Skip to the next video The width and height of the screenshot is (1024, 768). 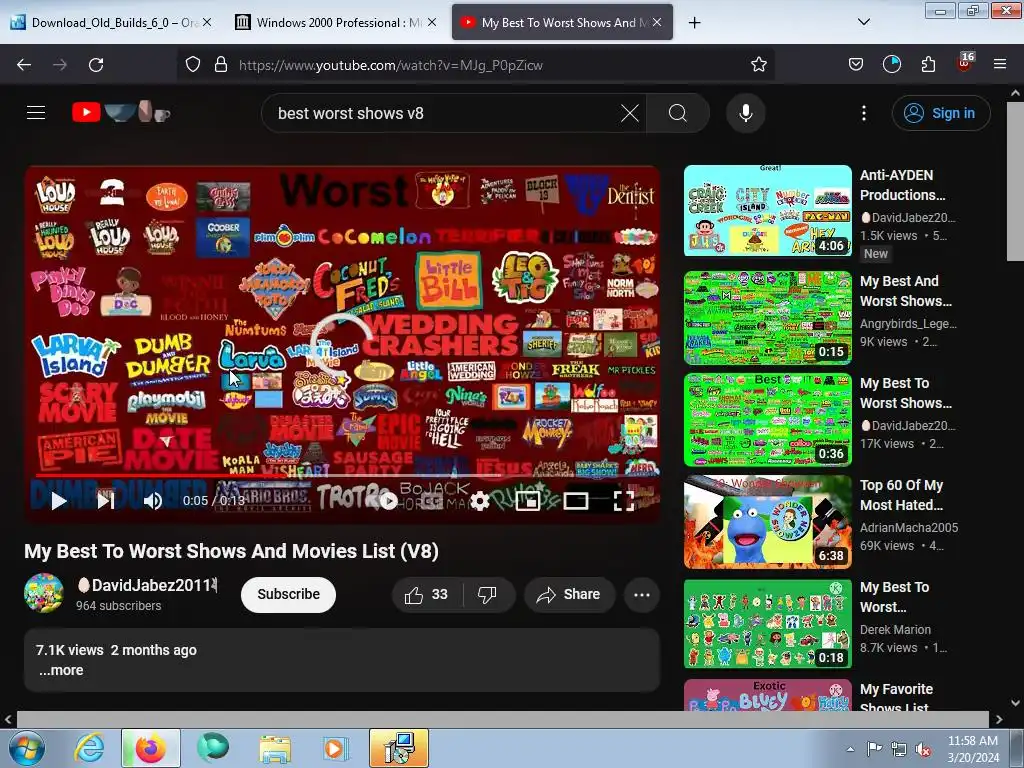click(x=106, y=501)
